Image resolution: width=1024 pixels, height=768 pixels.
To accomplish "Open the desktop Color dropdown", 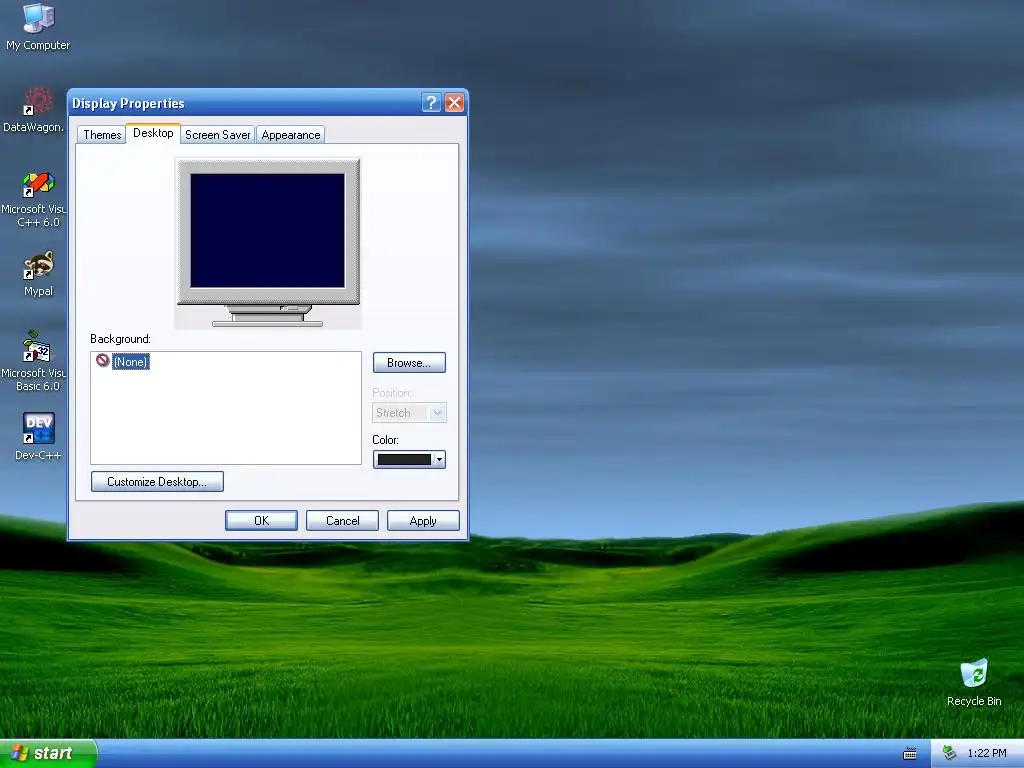I will pos(409,460).
